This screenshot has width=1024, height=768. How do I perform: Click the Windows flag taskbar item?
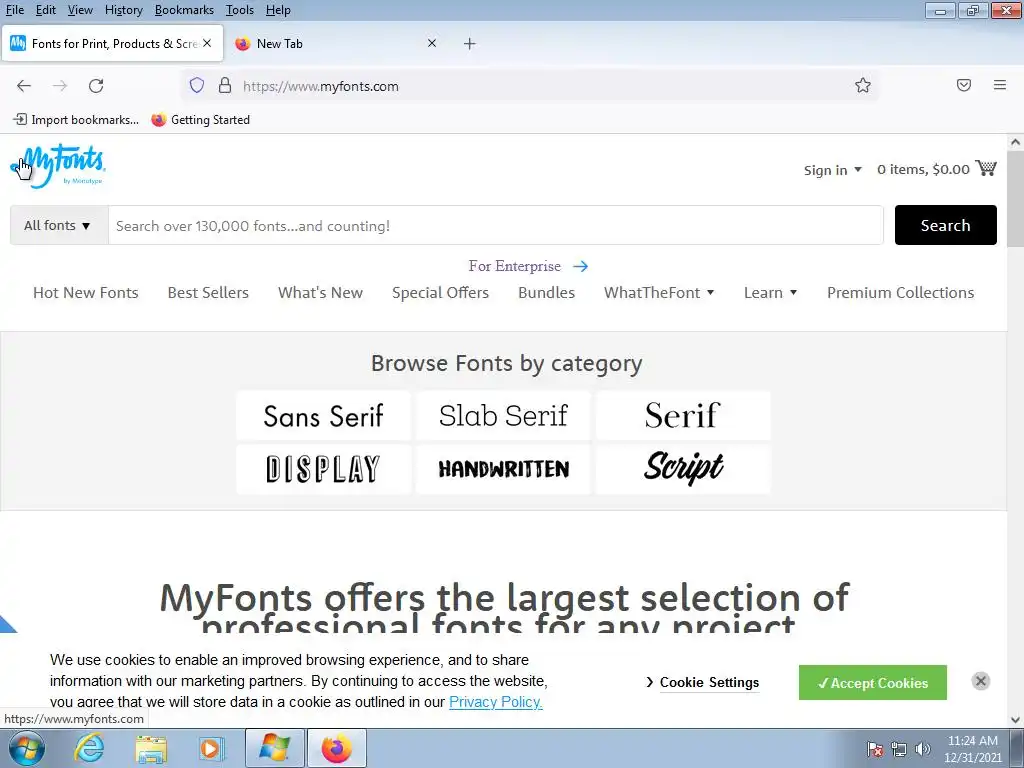coord(274,748)
